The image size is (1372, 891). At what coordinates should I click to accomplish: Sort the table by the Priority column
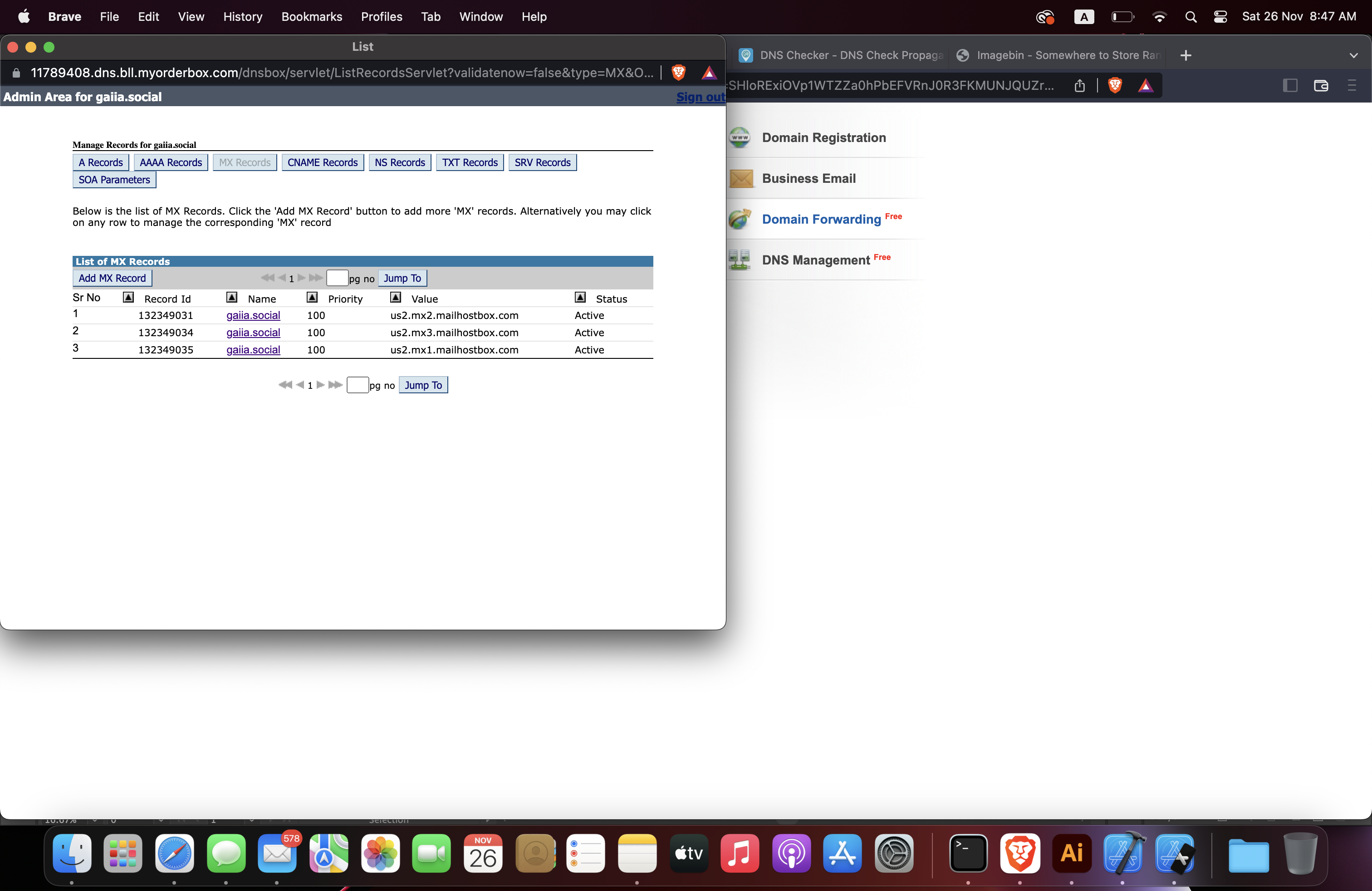coord(312,298)
